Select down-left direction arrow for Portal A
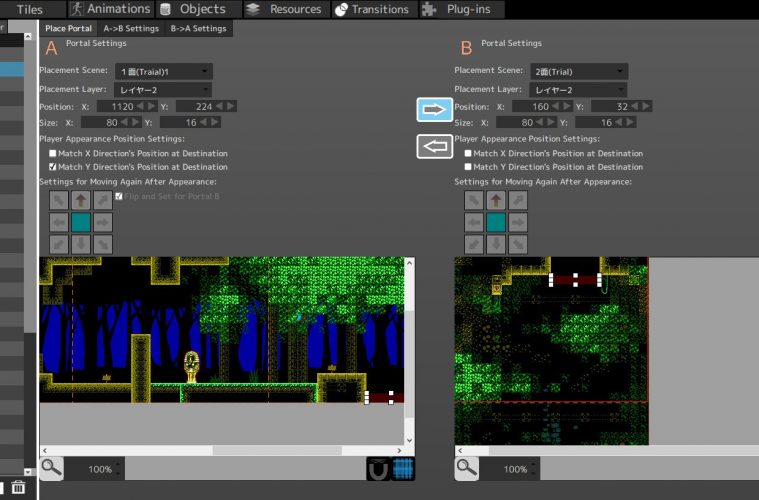This screenshot has height=500, width=759. coord(59,244)
